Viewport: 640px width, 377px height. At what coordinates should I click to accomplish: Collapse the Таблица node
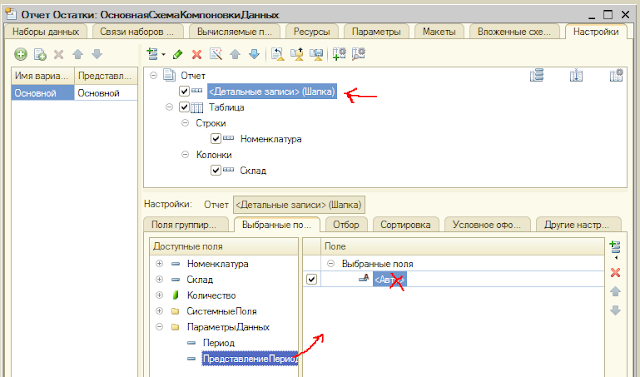(169, 107)
